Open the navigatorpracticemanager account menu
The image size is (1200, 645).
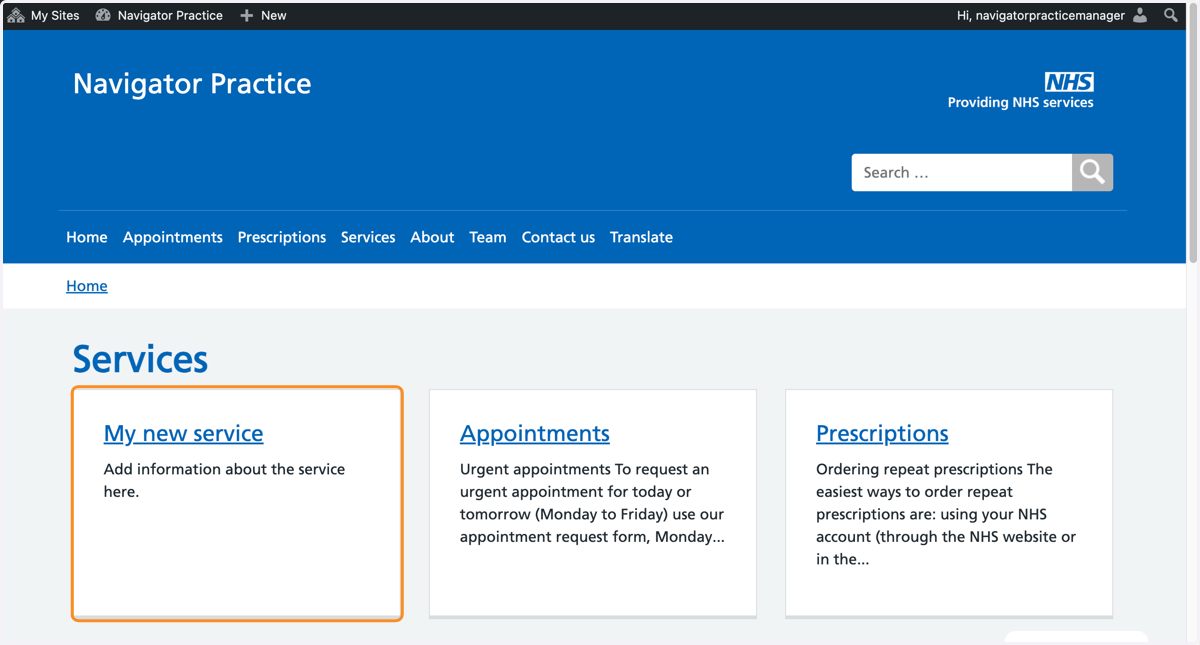[x=1052, y=15]
